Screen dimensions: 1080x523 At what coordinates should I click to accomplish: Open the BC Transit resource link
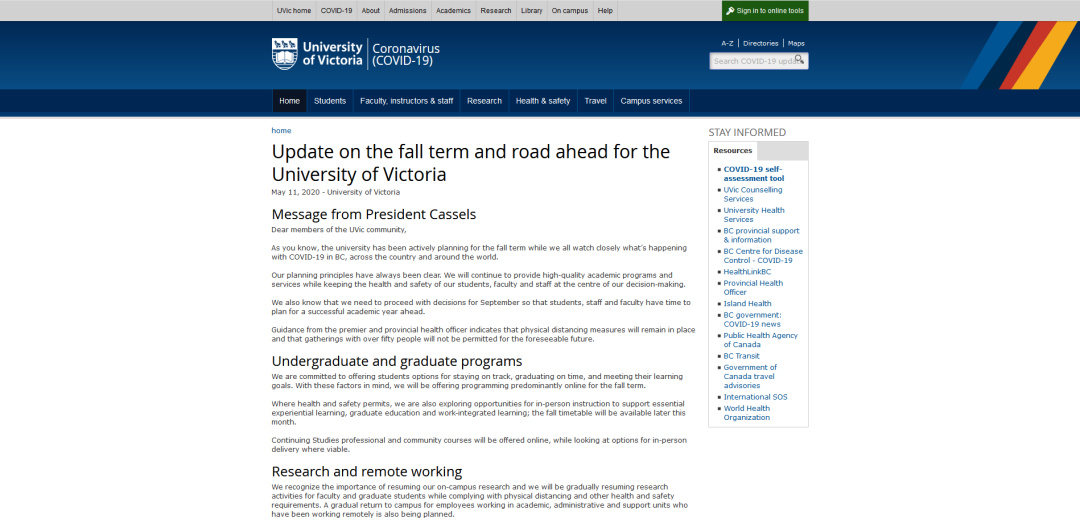click(x=741, y=356)
